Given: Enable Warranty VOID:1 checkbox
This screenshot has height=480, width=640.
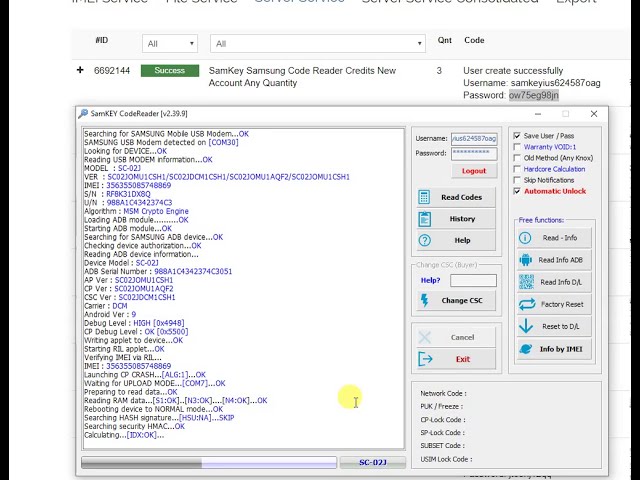Looking at the screenshot, I should click(x=517, y=147).
